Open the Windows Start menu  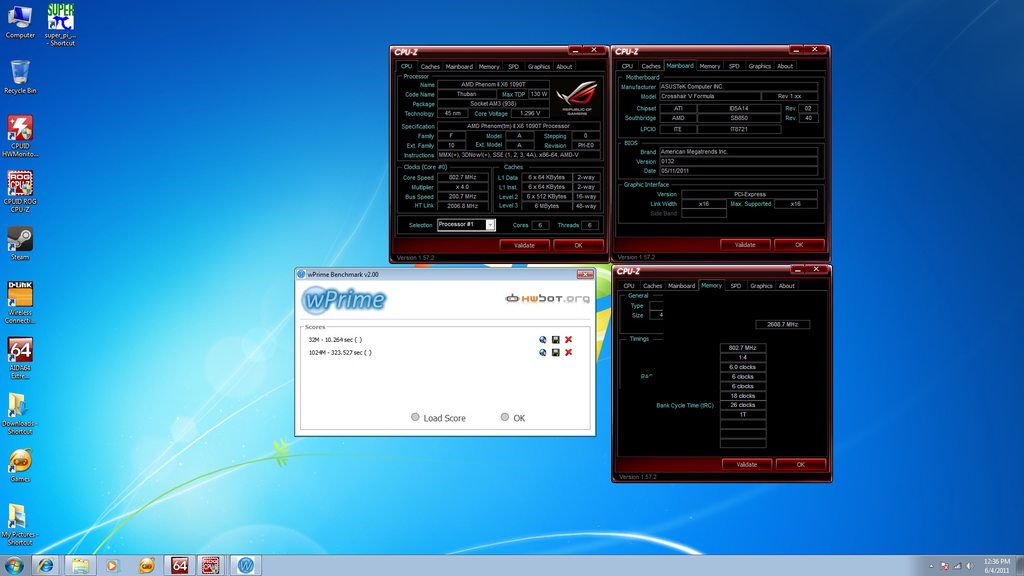pos(14,565)
